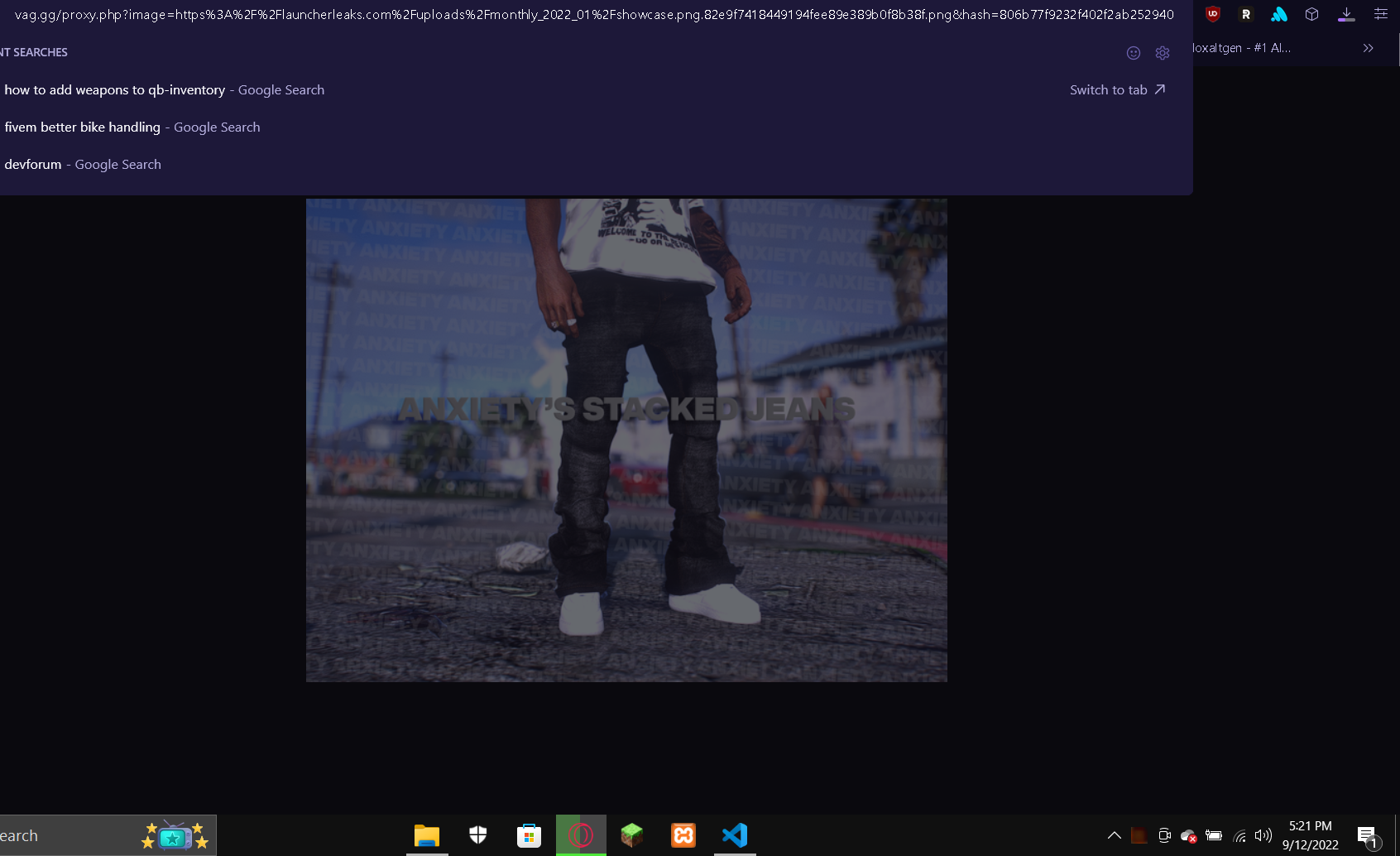Viewport: 1400px width, 856px height.
Task: Click the Anxiety's Stacked Jeans image
Action: point(626,440)
